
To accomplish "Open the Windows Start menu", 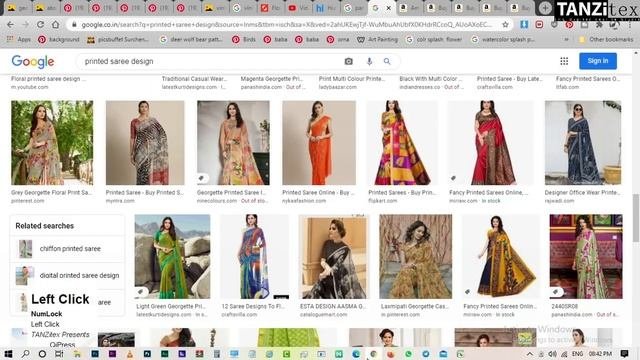I will pos(8,353).
